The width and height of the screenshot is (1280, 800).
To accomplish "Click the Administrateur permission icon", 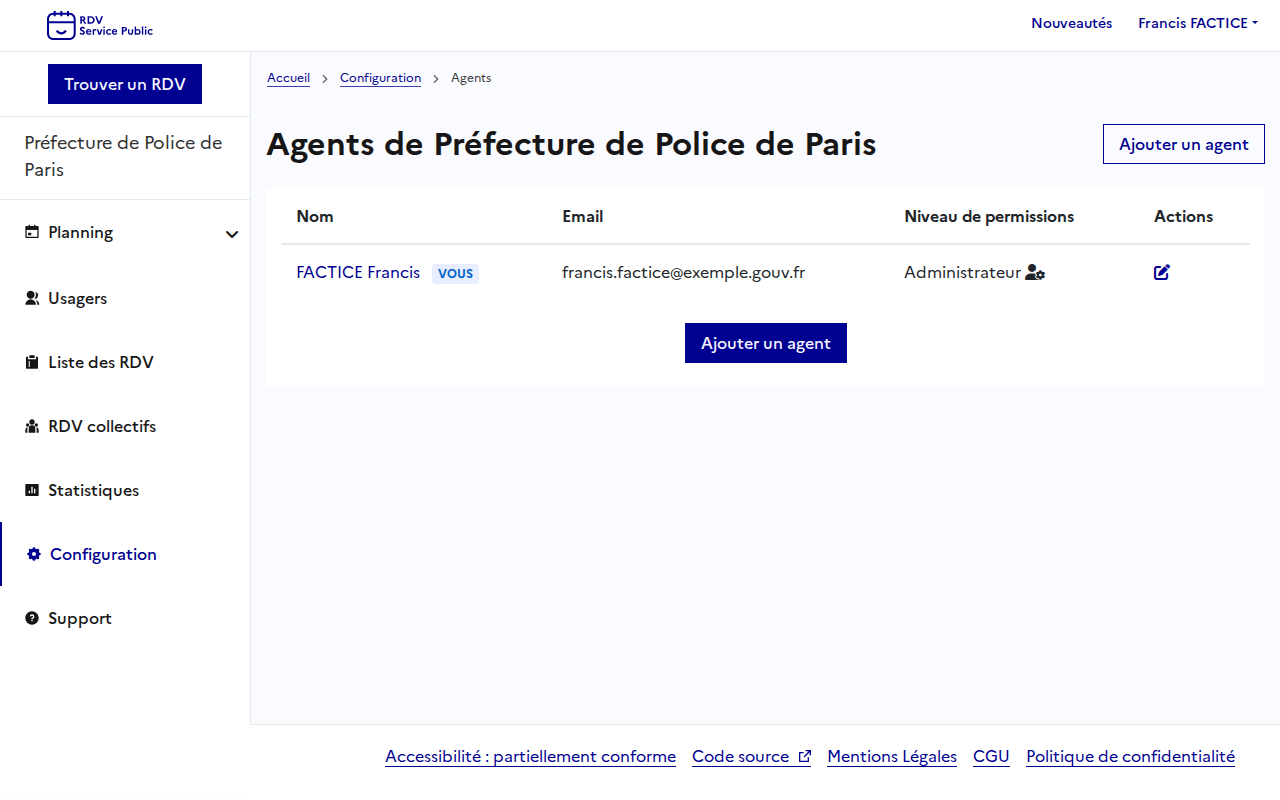I will click(x=1035, y=273).
